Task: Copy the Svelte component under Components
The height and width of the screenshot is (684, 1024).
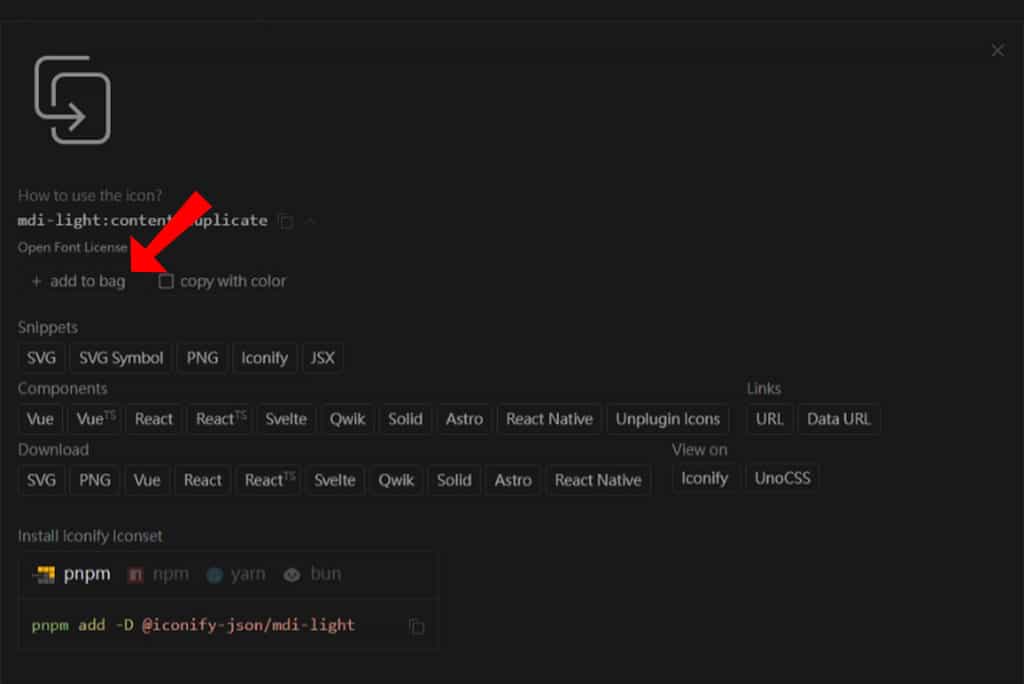Action: point(286,419)
